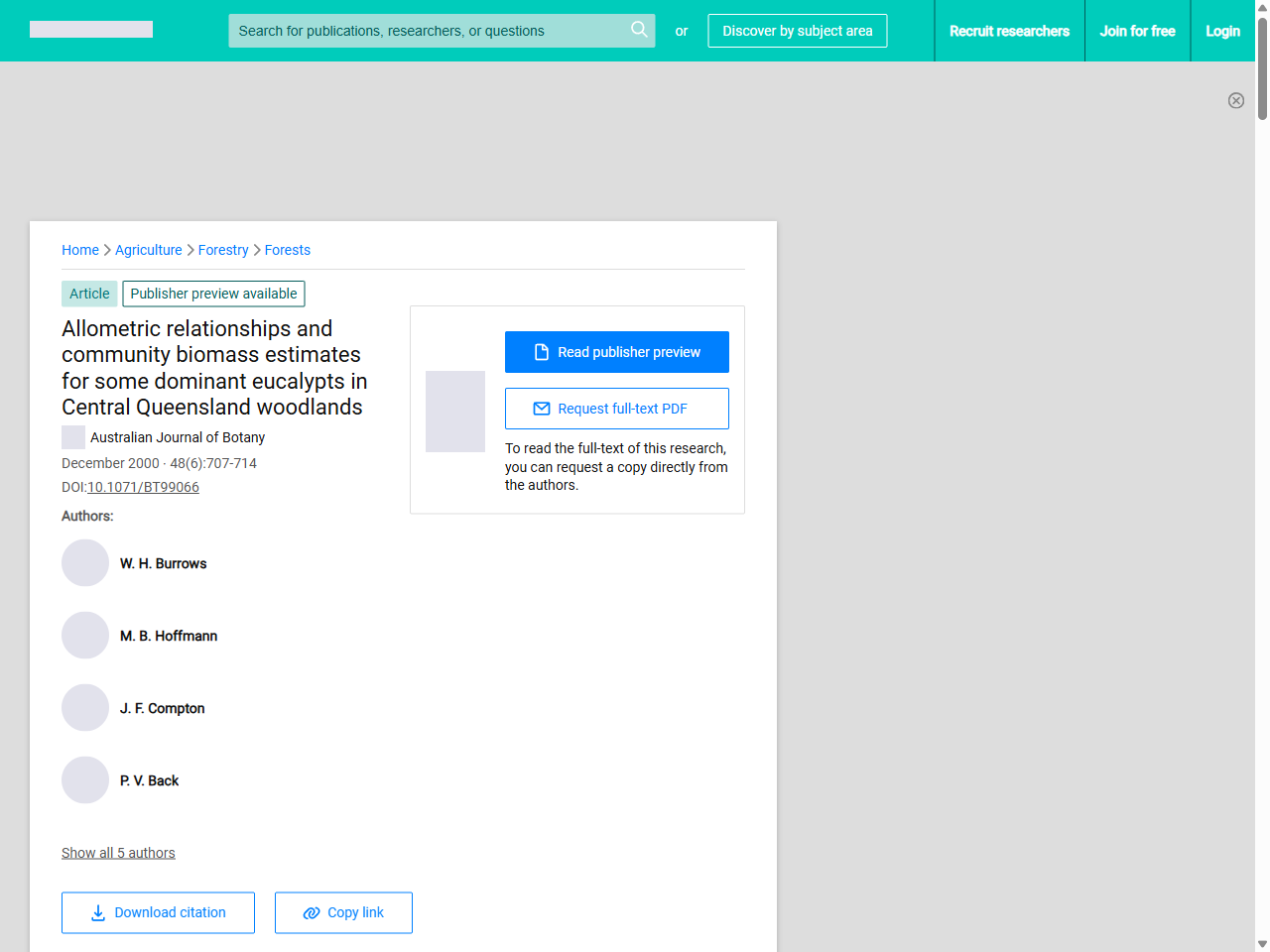Click the search publications input field
Viewport: 1270px width, 952px height.
(x=442, y=31)
